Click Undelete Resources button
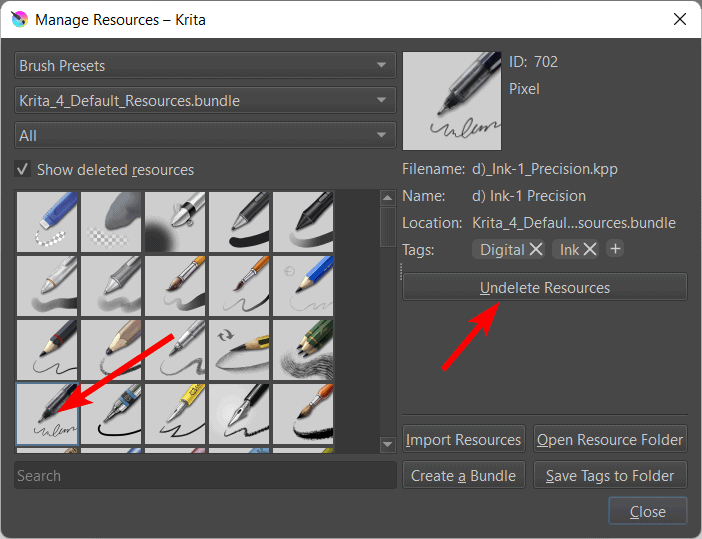Screen dimensions: 702x539 544,287
